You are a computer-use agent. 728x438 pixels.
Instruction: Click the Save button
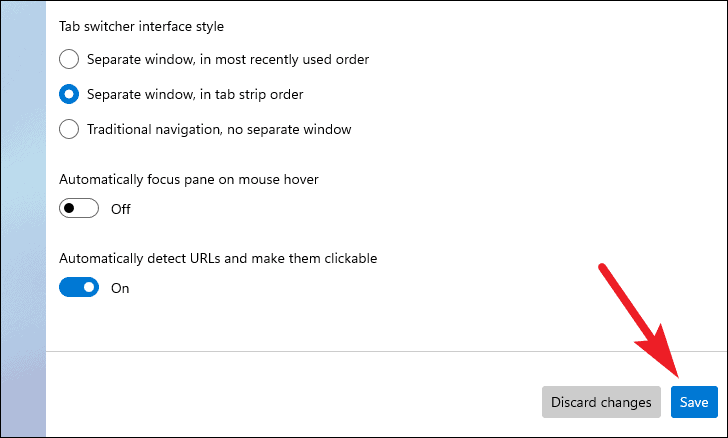(694, 402)
